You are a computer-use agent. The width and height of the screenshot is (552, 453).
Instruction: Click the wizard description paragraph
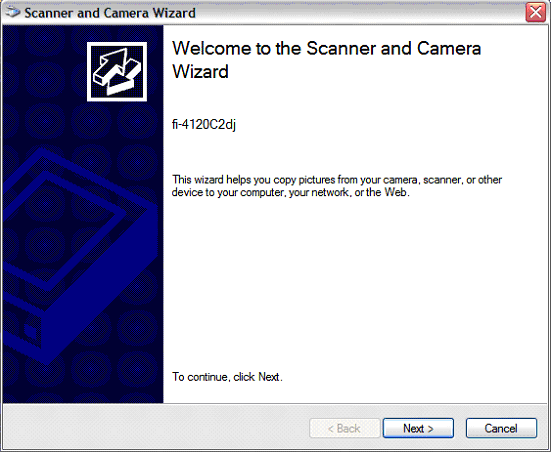click(x=337, y=186)
